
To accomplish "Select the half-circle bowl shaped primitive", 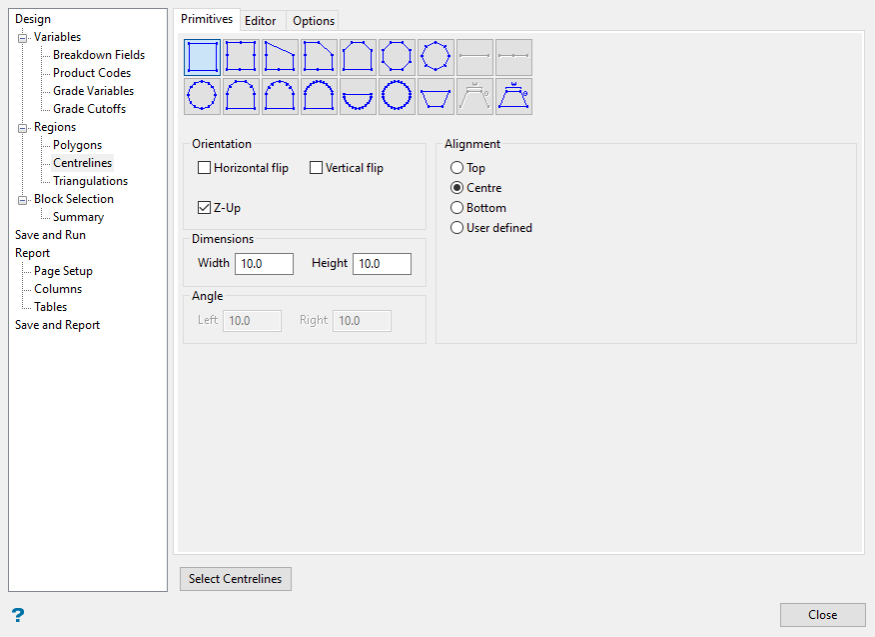I will click(x=358, y=96).
